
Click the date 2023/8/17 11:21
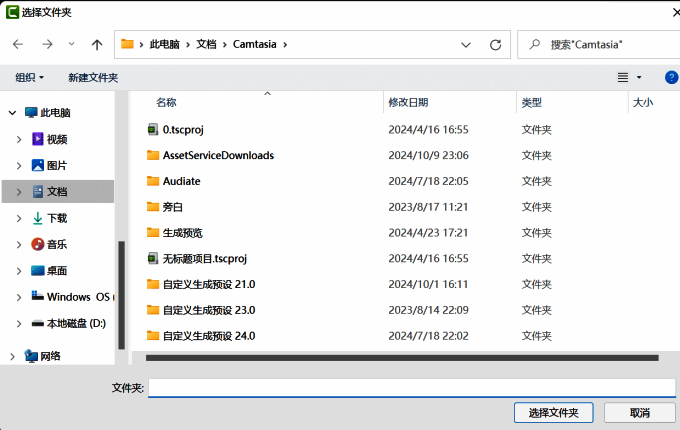pyautogui.click(x=428, y=207)
